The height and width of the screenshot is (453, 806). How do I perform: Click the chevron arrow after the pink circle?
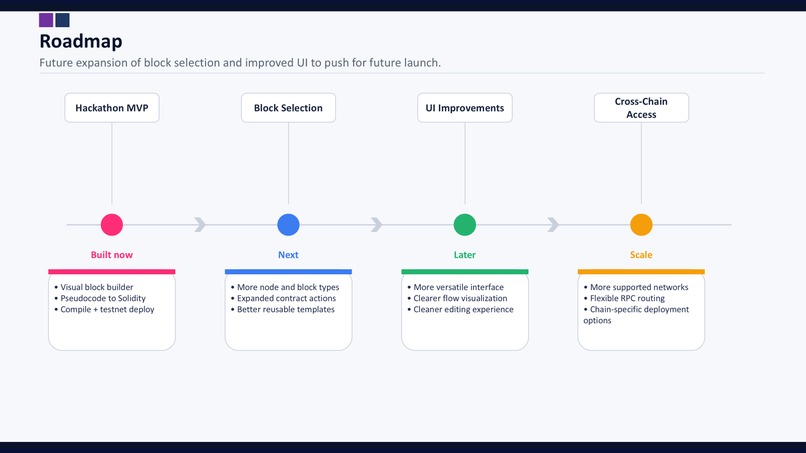[200, 225]
